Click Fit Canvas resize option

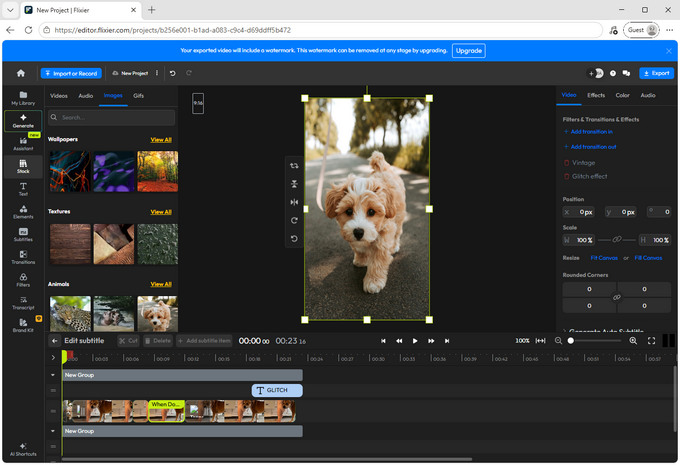604,258
